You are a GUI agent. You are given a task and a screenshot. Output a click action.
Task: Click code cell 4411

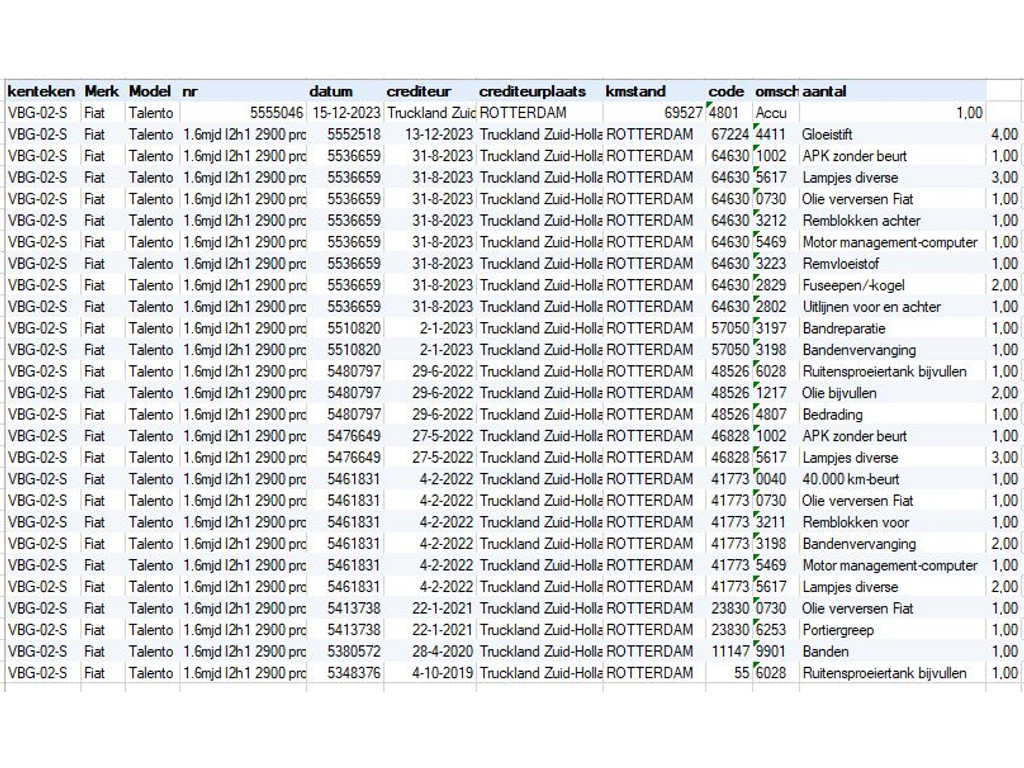776,134
